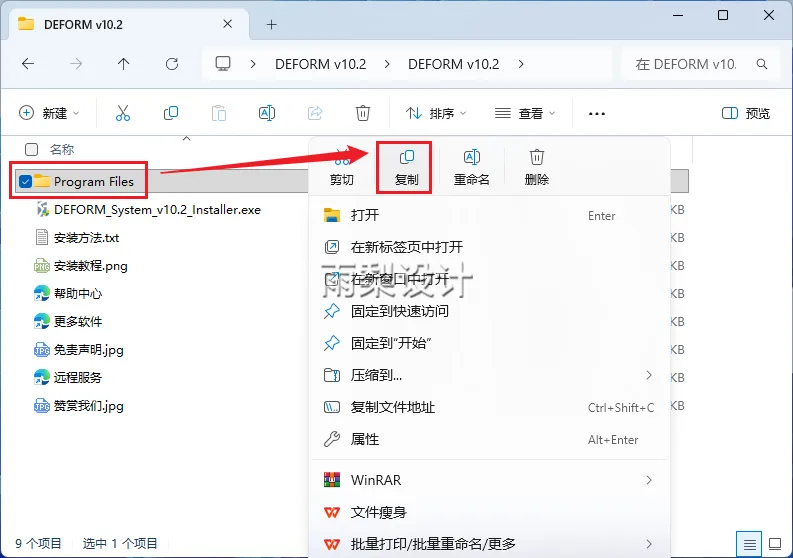Expand the 压缩到... submenu

[x=649, y=375]
